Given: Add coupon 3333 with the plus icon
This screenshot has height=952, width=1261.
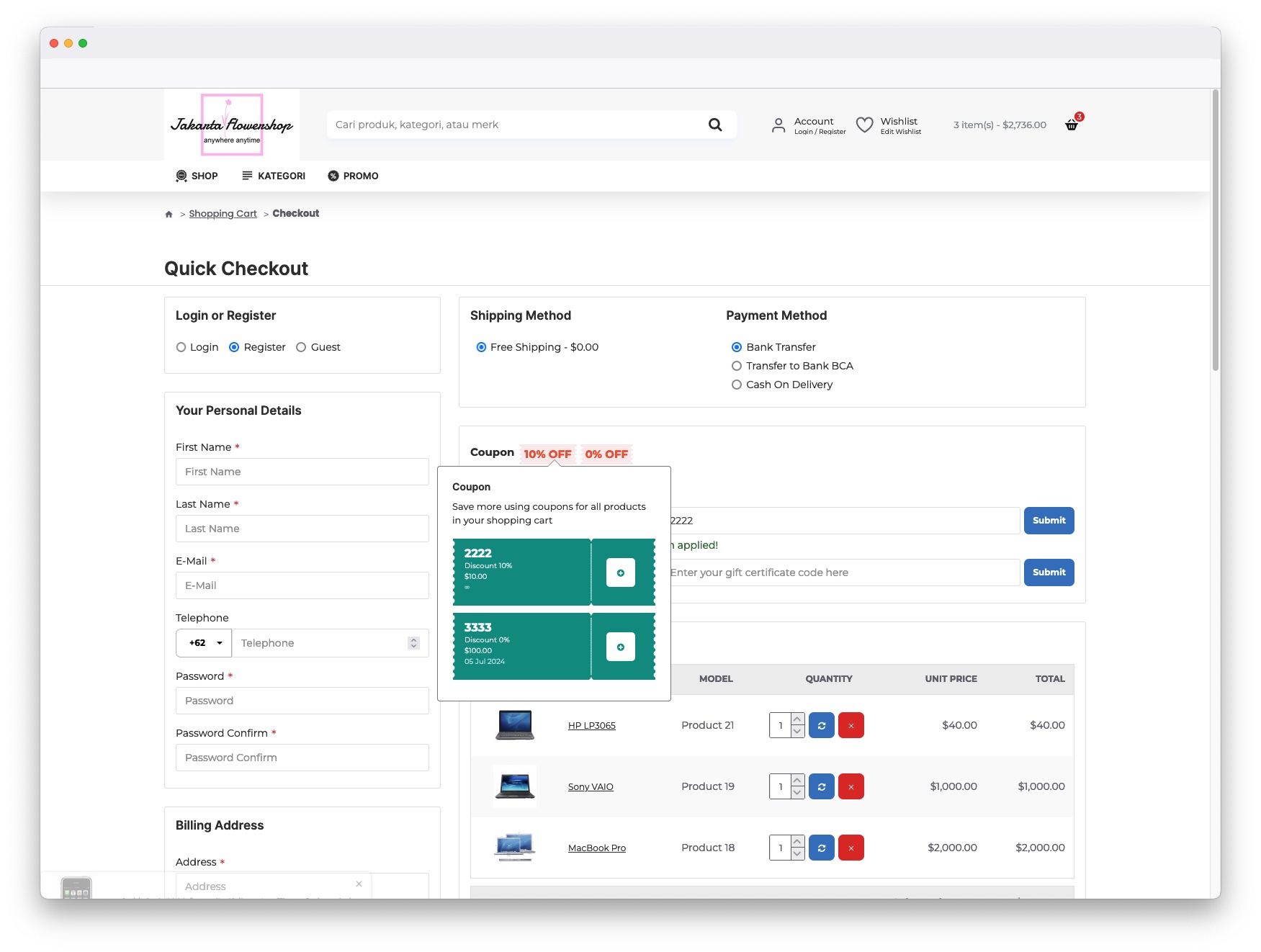Looking at the screenshot, I should pos(620,646).
